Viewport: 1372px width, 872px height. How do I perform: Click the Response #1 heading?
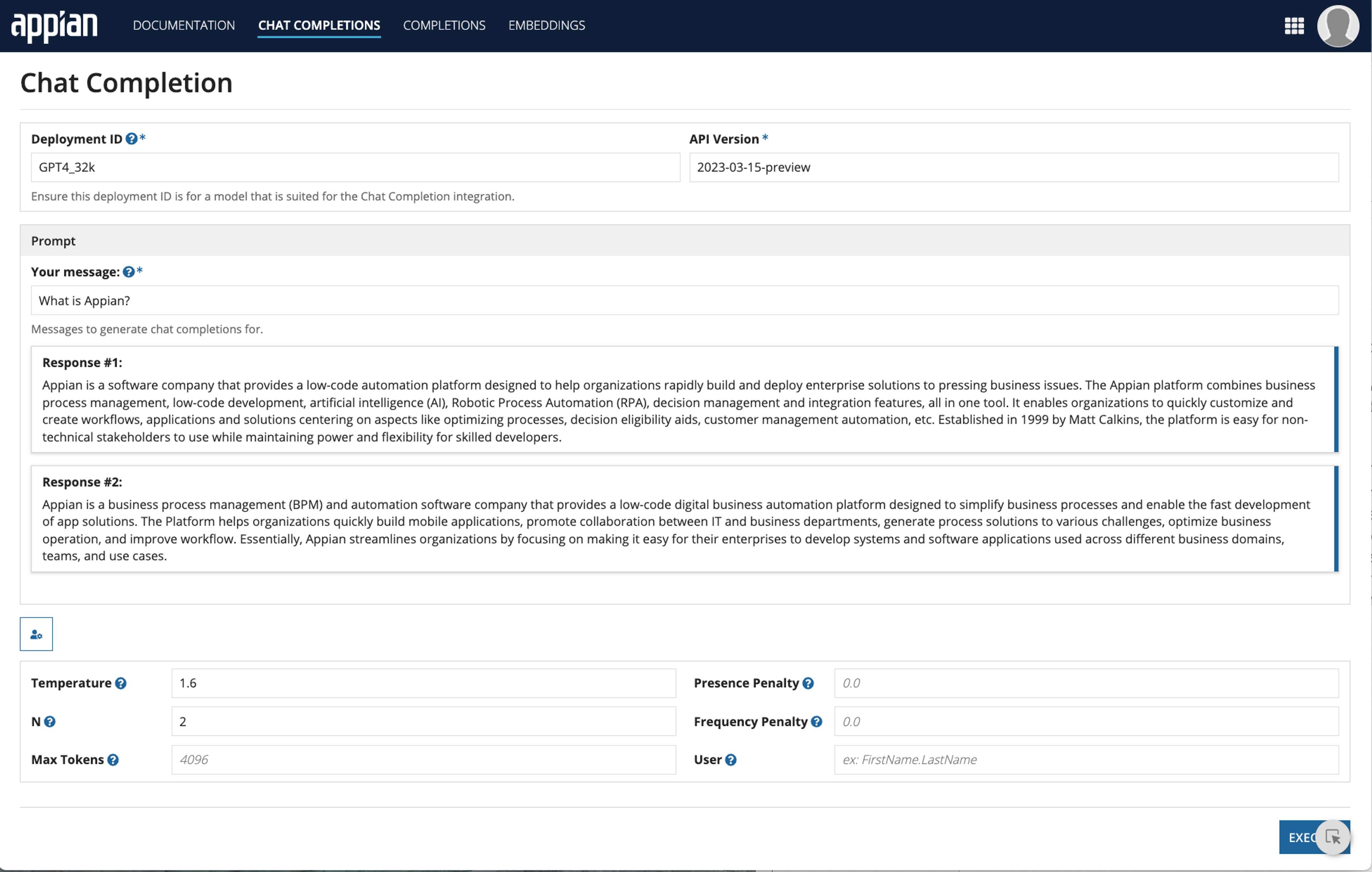(83, 362)
